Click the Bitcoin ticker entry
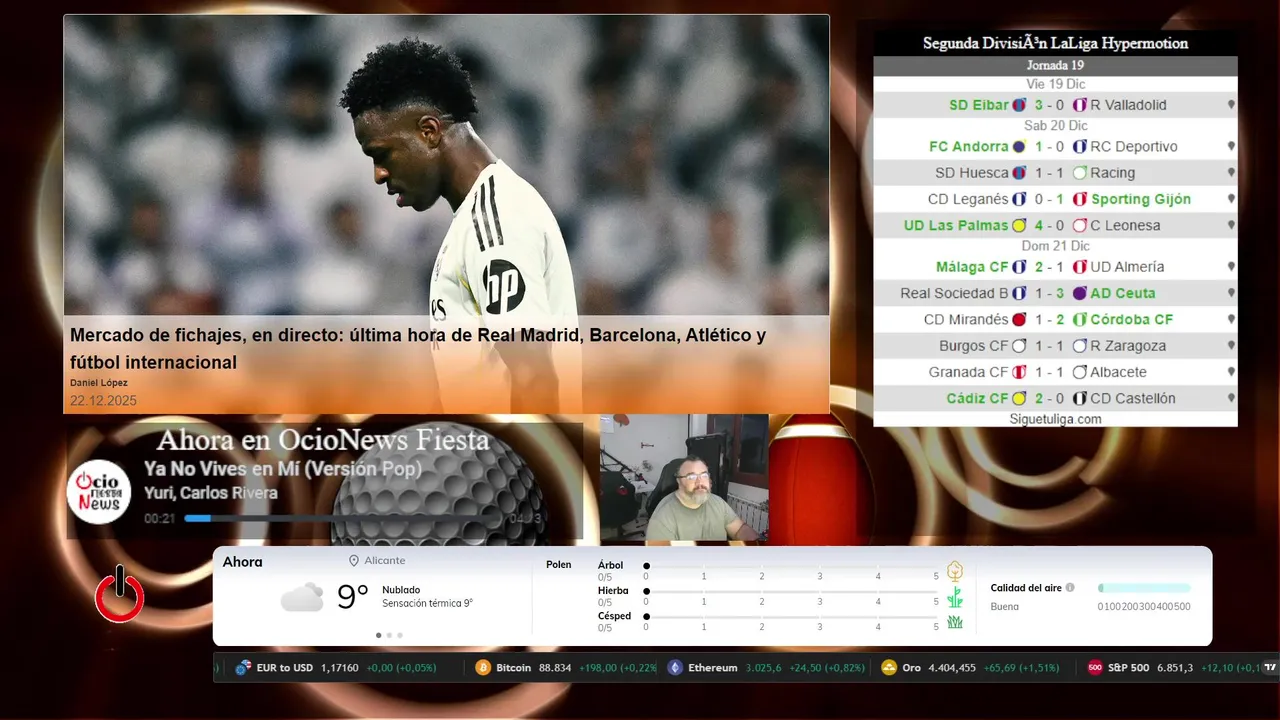The width and height of the screenshot is (1280, 720). (x=566, y=668)
